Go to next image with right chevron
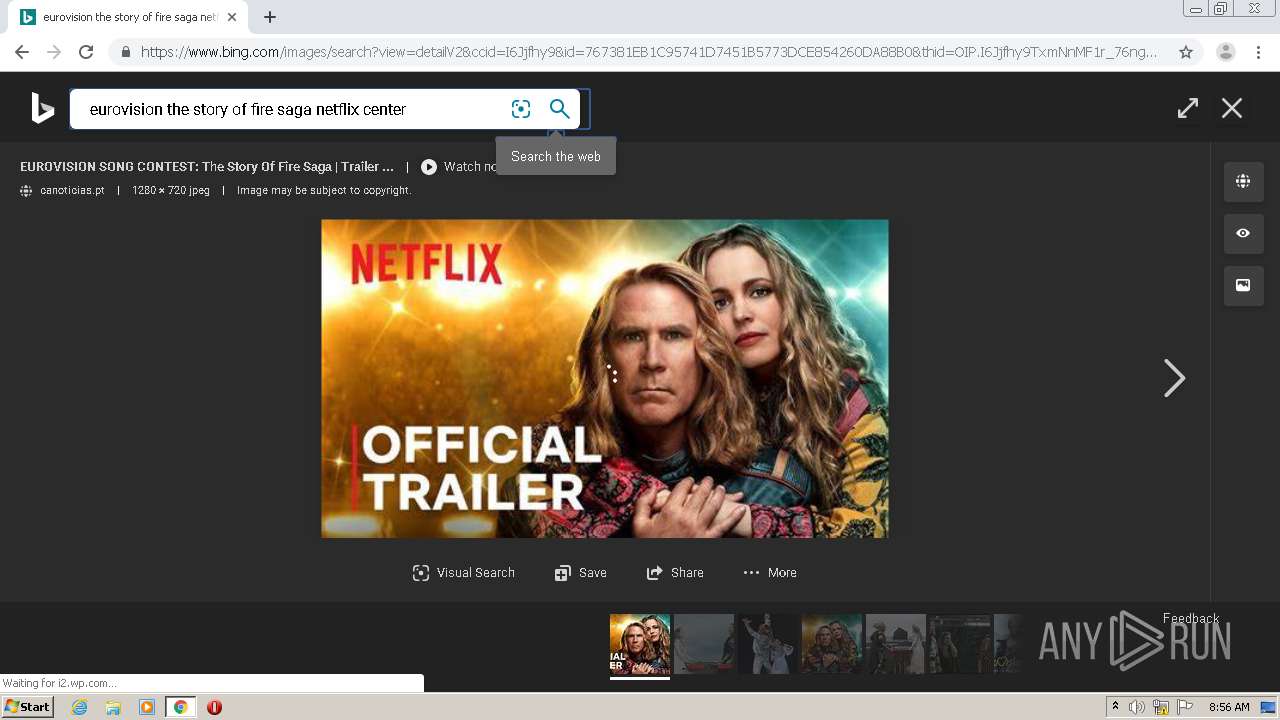The image size is (1280, 720). pyautogui.click(x=1175, y=378)
